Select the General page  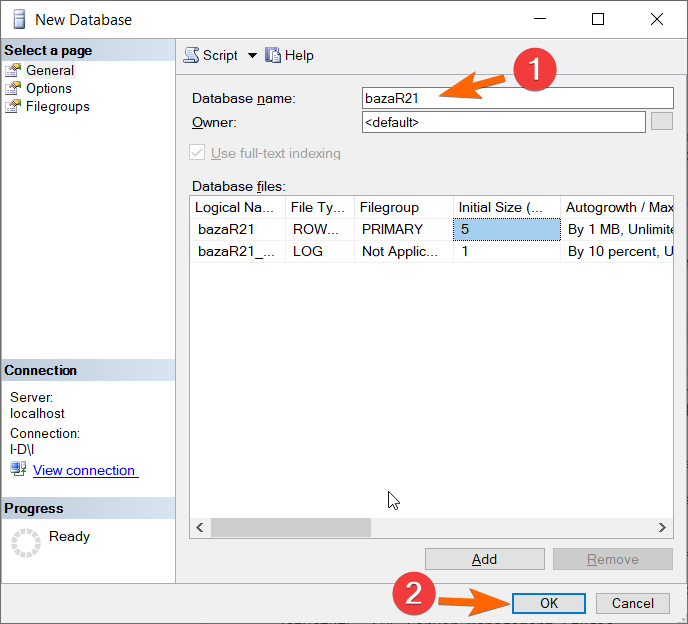tap(50, 70)
